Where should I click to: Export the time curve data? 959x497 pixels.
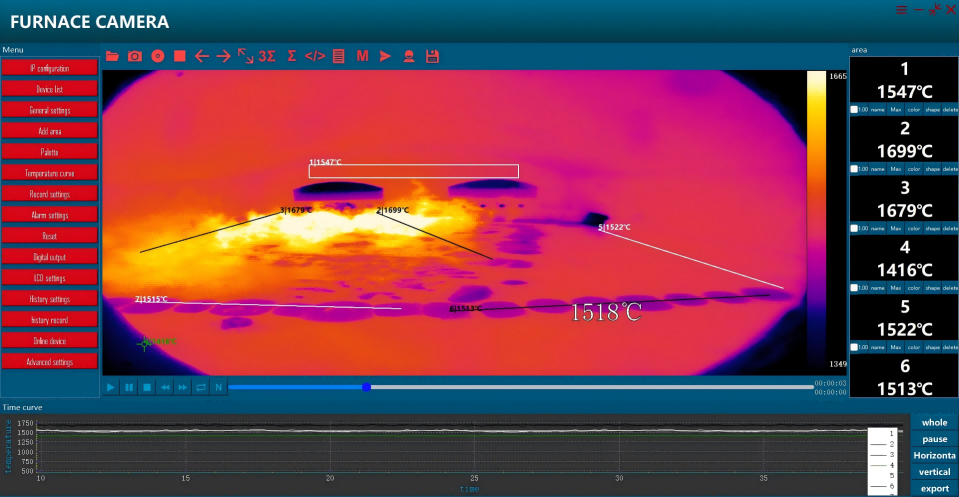click(x=934, y=488)
